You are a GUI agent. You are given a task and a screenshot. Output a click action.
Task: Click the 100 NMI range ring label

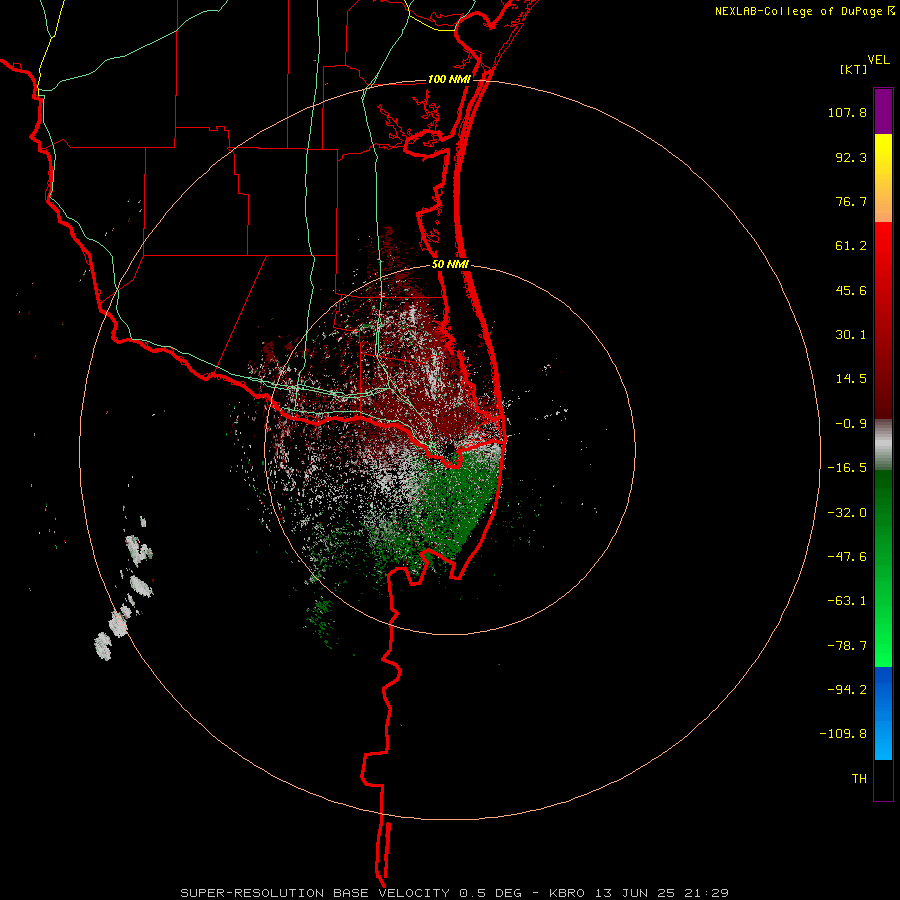pyautogui.click(x=449, y=79)
